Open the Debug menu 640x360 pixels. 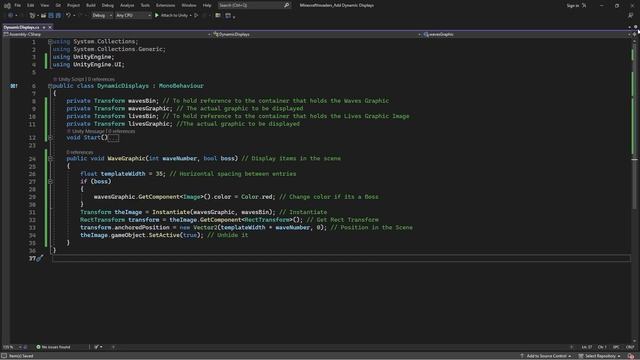[108, 5]
